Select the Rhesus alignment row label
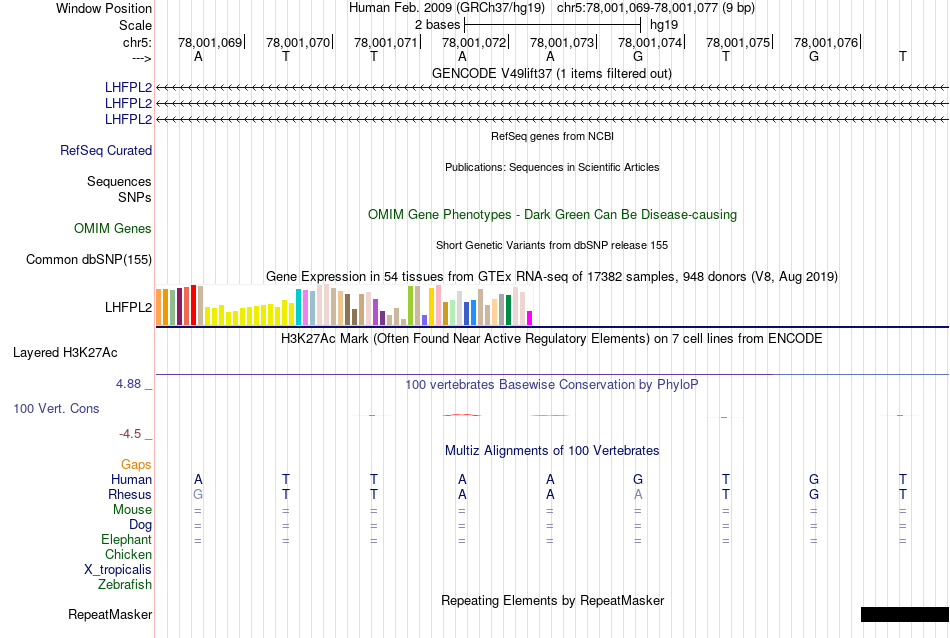 (130, 494)
